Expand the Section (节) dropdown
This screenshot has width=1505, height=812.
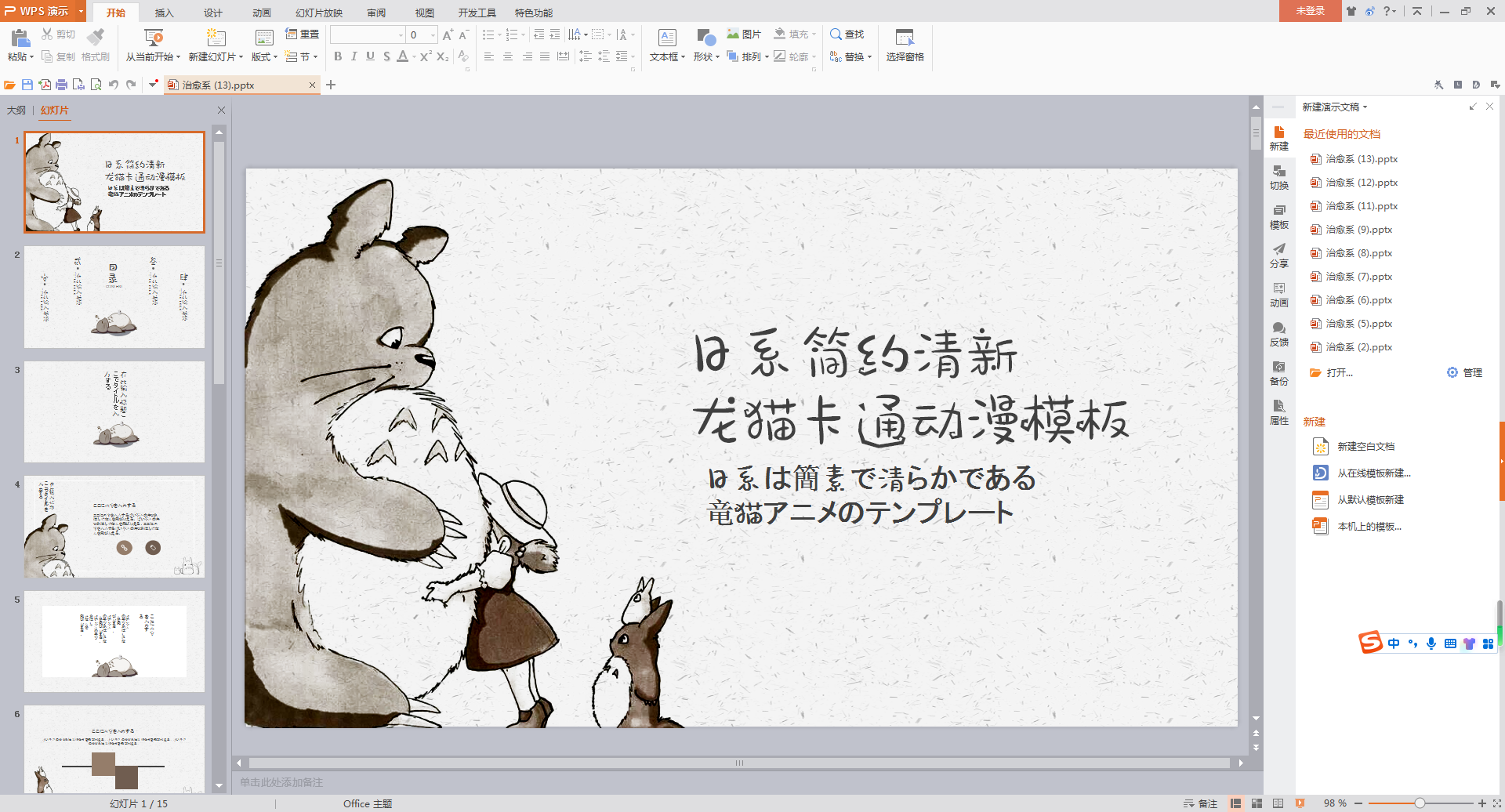[x=302, y=56]
